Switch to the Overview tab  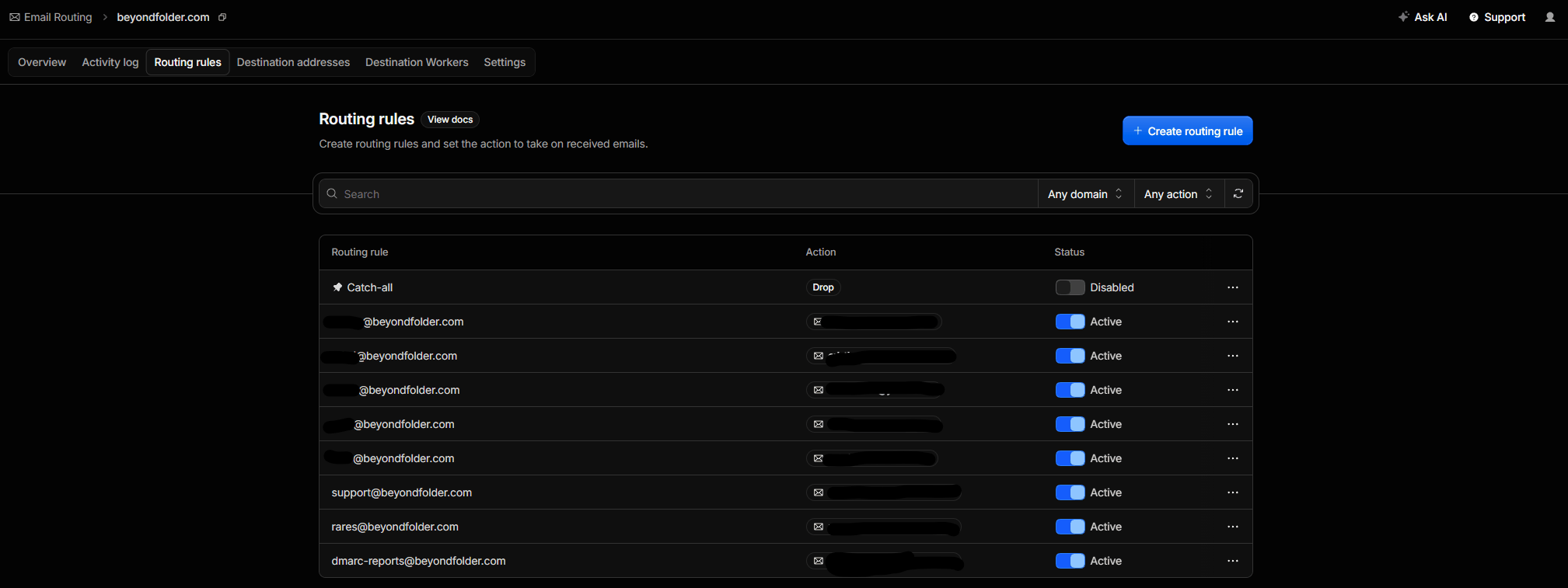click(x=42, y=62)
